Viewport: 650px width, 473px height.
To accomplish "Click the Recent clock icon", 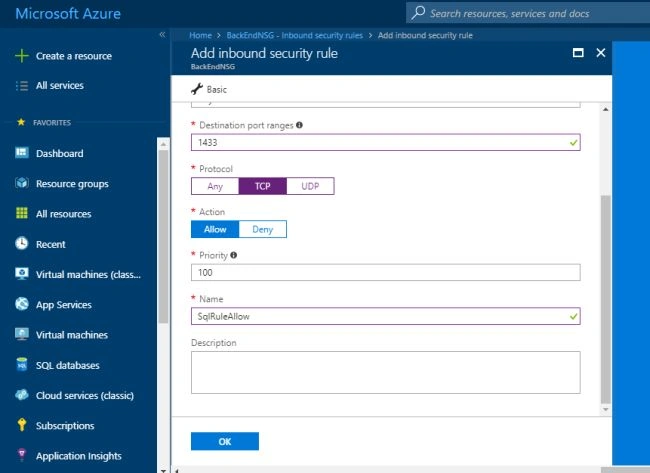I will pos(22,243).
